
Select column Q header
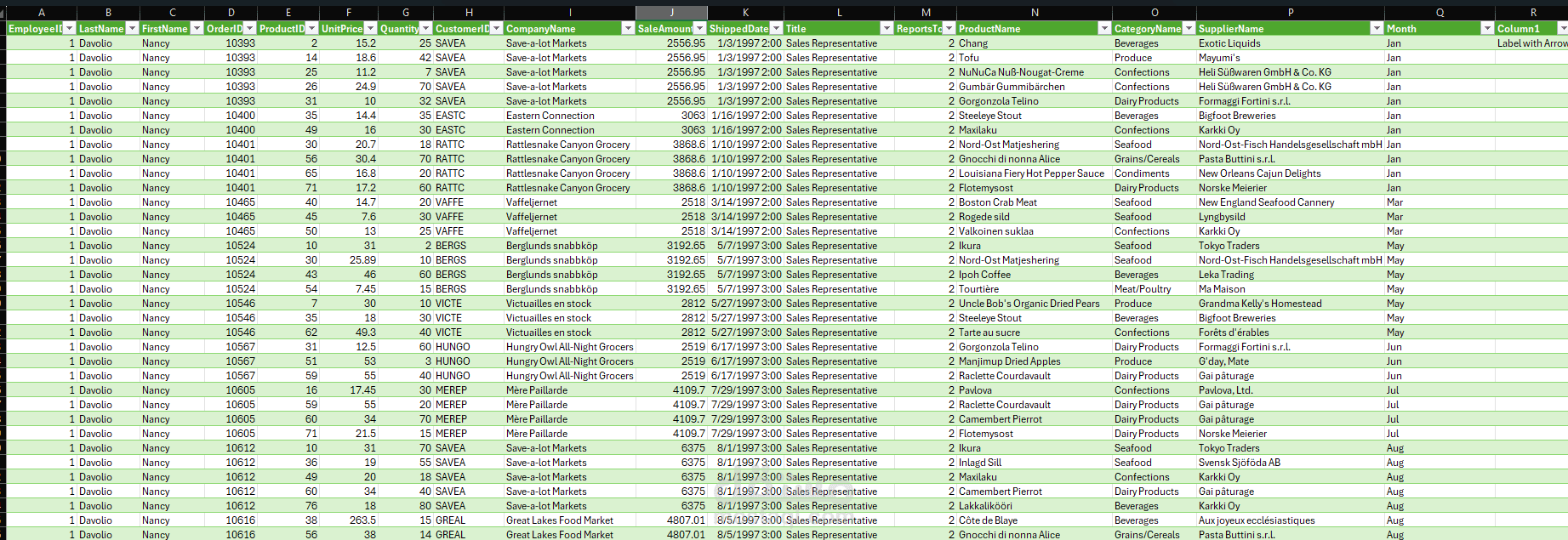[x=1440, y=13]
